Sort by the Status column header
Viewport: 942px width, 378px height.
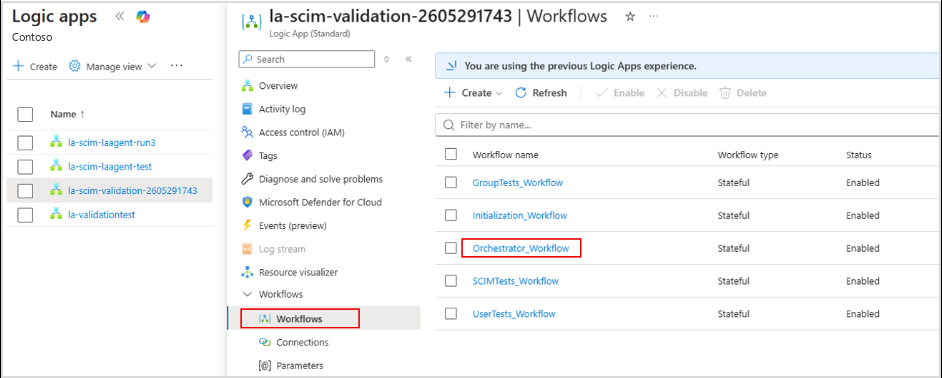point(858,155)
